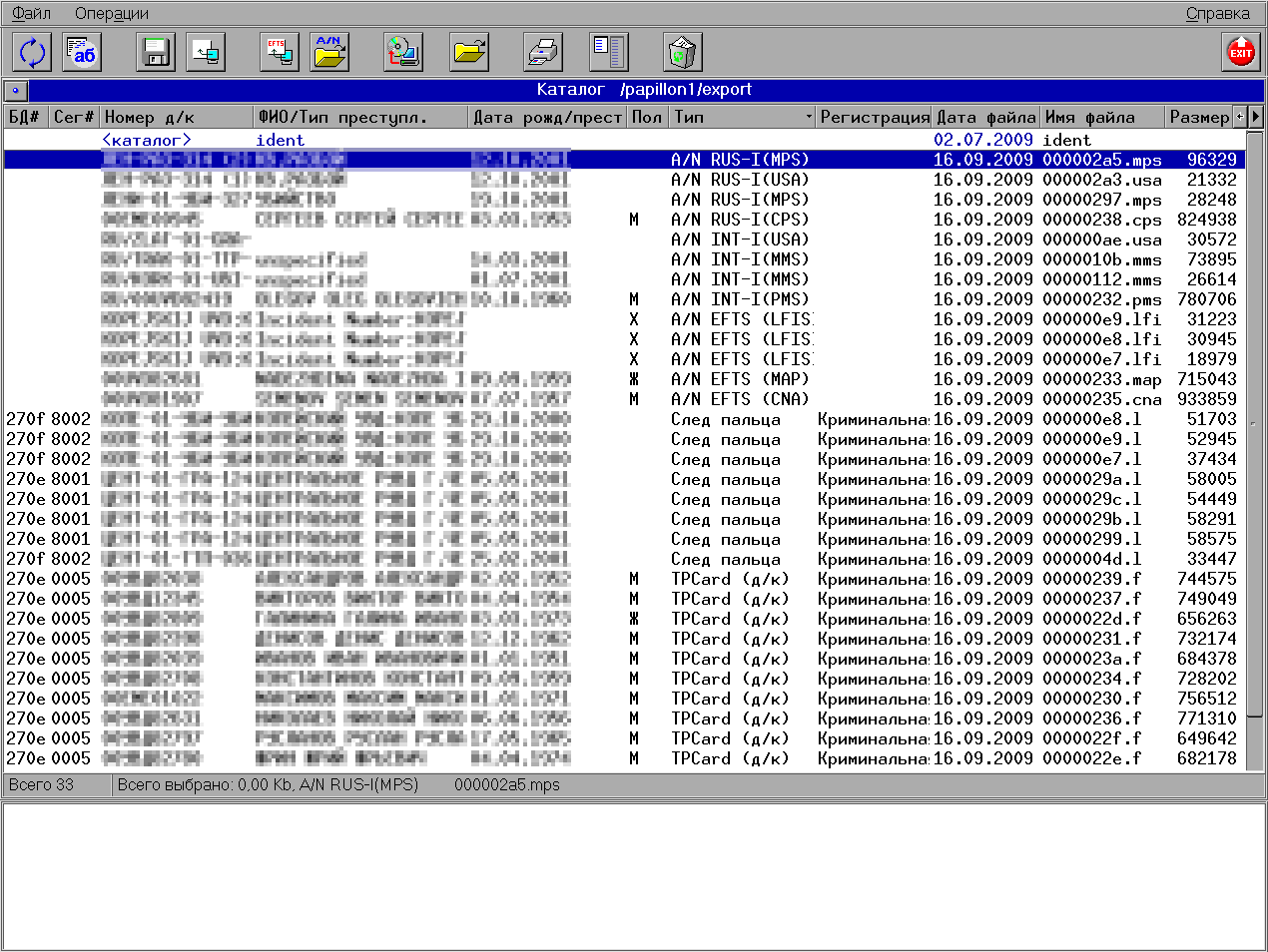Click the EFTS export toolbar icon

(x=280, y=52)
